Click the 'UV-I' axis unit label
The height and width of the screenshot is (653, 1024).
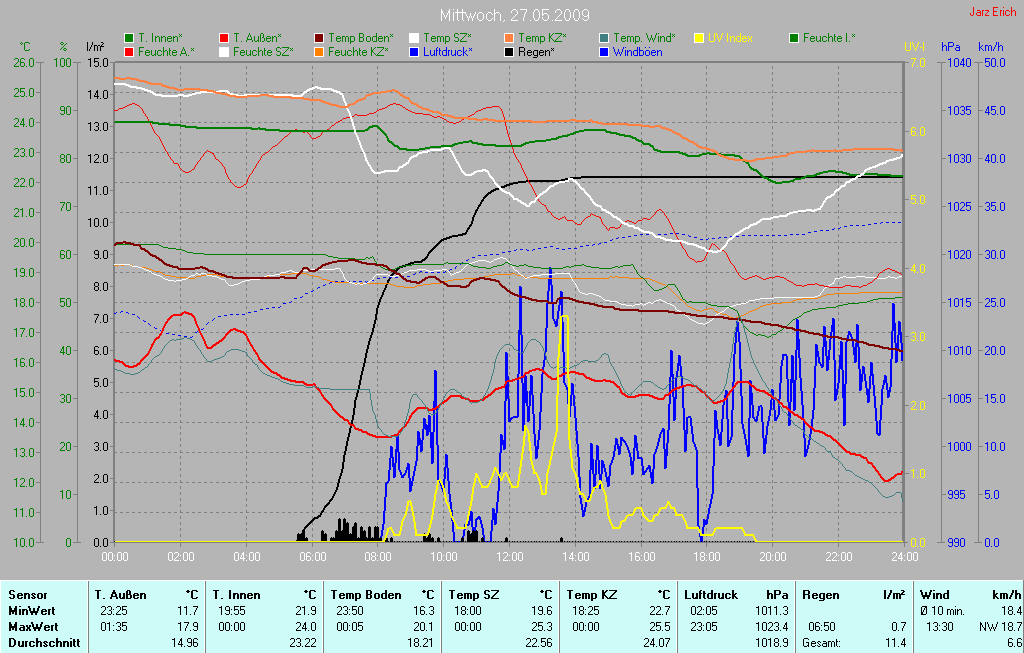(914, 47)
